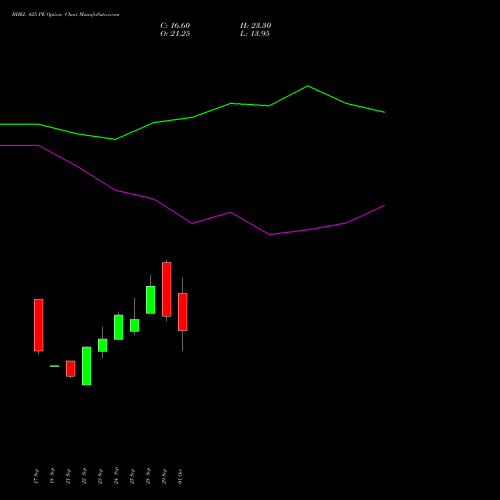Screen dimensions: 500x500
Task: Click the small green candle for 25 Sep
Action: pyautogui.click(x=135, y=325)
